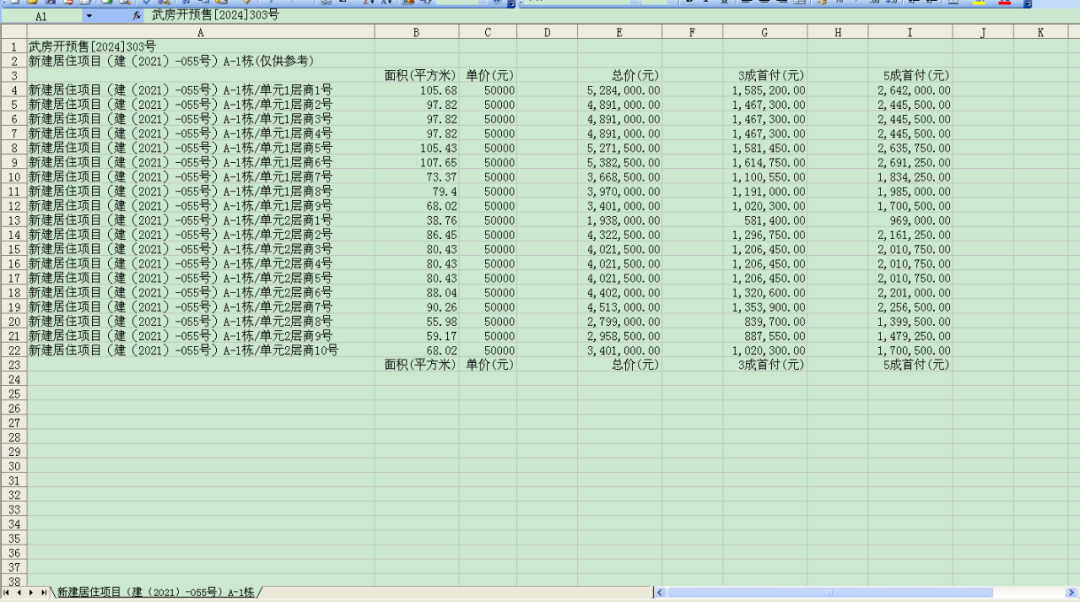
Task: Select row 1 header
Action: click(14, 47)
